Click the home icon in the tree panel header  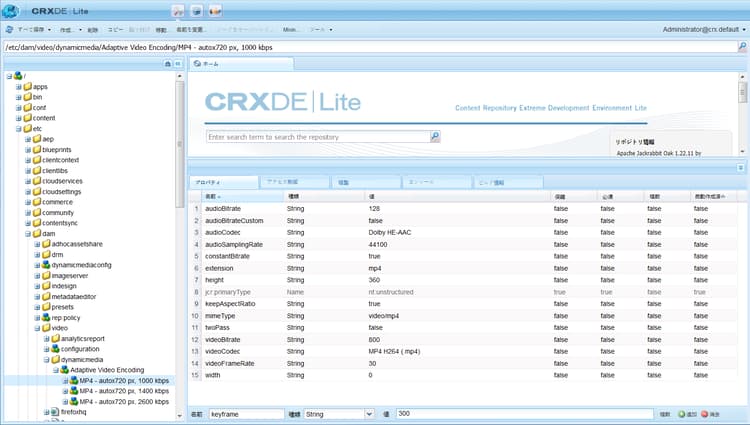167,64
